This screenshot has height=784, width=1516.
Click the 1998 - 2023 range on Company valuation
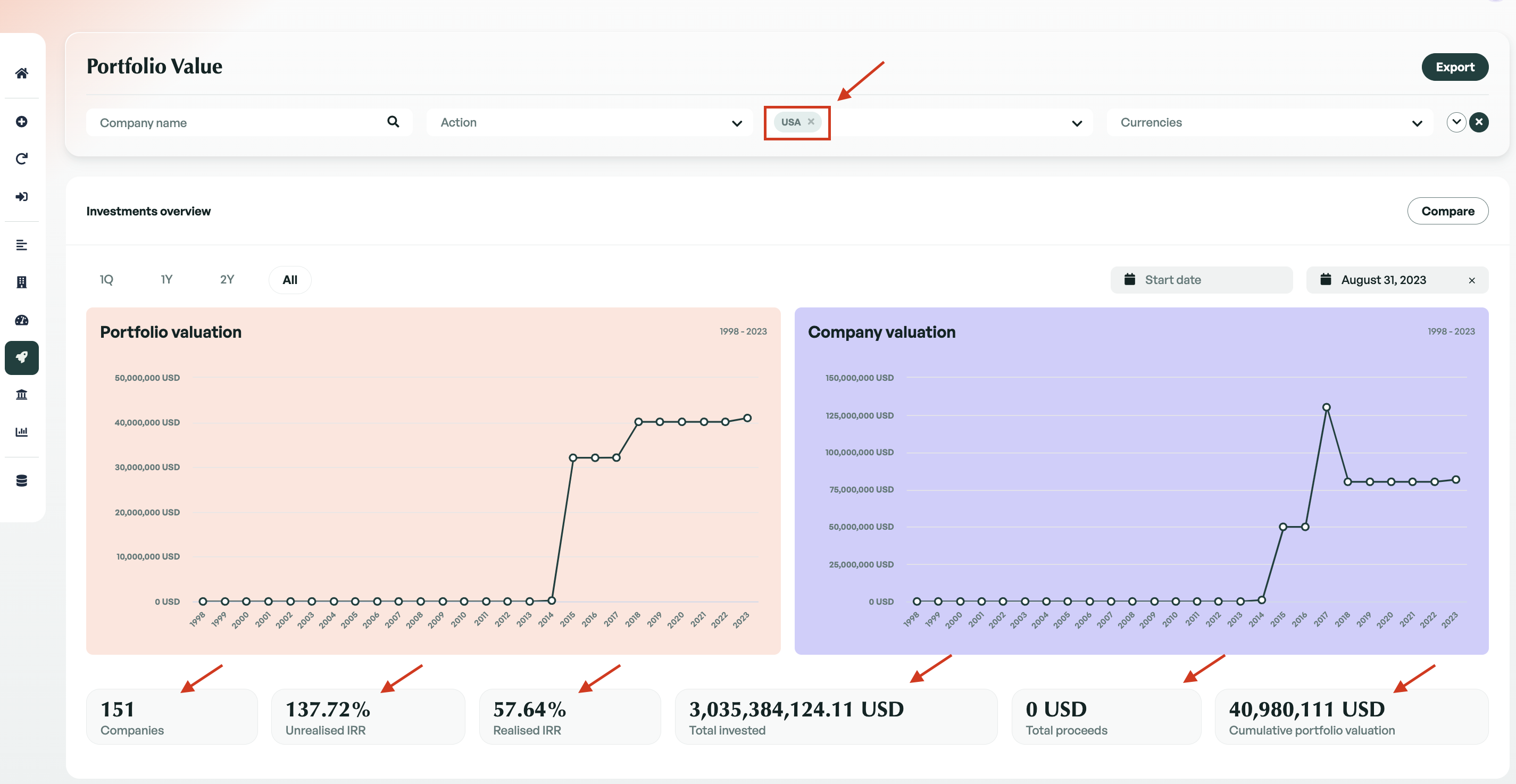coord(1451,332)
